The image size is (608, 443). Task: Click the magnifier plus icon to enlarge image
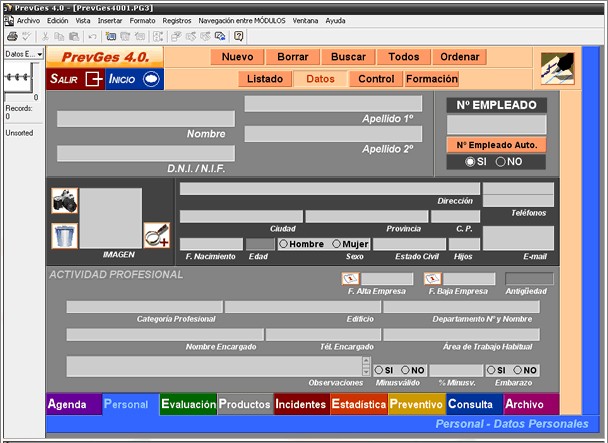(x=157, y=235)
